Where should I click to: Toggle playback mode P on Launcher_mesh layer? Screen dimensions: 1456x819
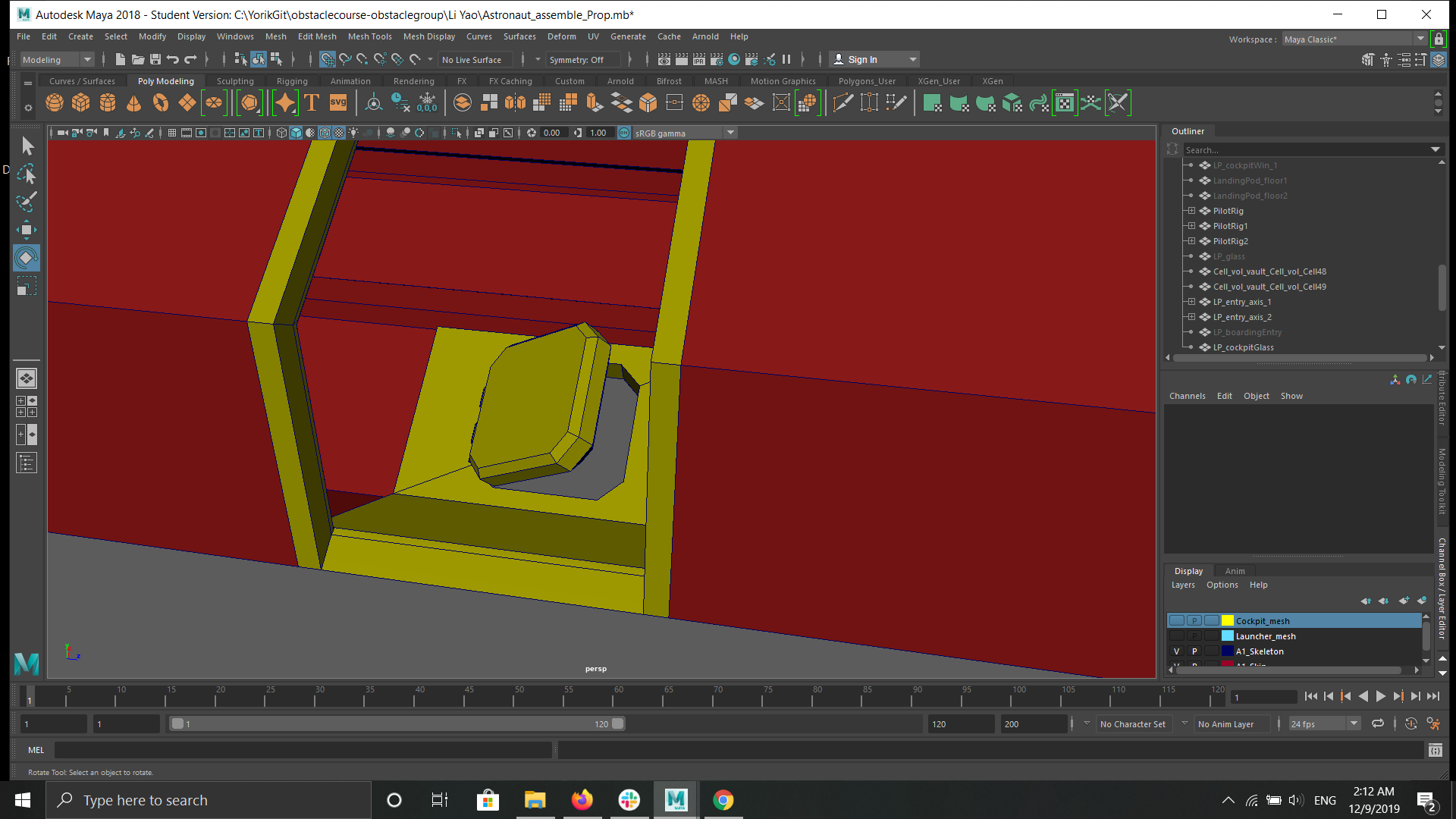point(1194,636)
